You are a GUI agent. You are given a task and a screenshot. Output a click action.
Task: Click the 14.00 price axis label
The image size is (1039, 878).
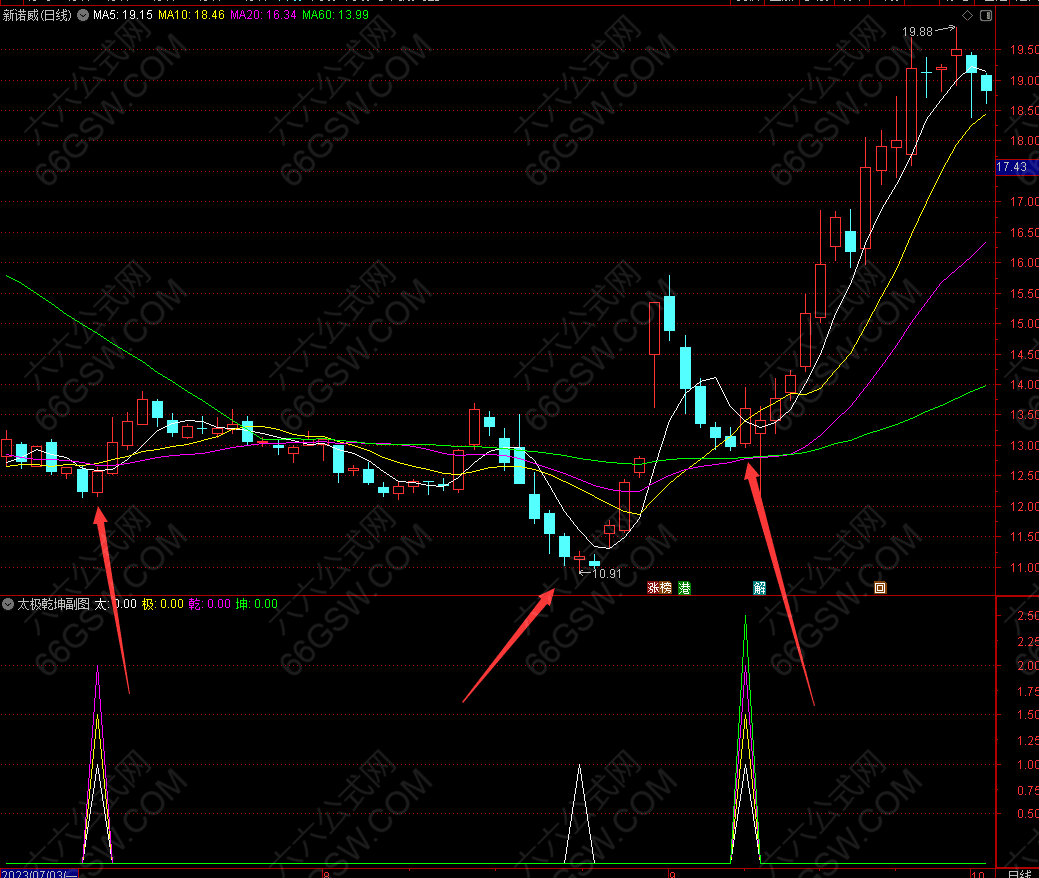(1024, 384)
